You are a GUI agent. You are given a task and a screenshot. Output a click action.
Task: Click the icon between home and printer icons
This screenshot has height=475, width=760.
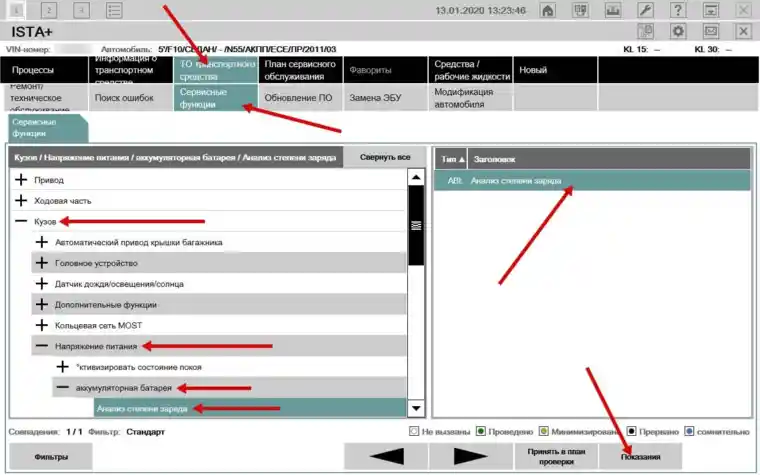pos(580,10)
